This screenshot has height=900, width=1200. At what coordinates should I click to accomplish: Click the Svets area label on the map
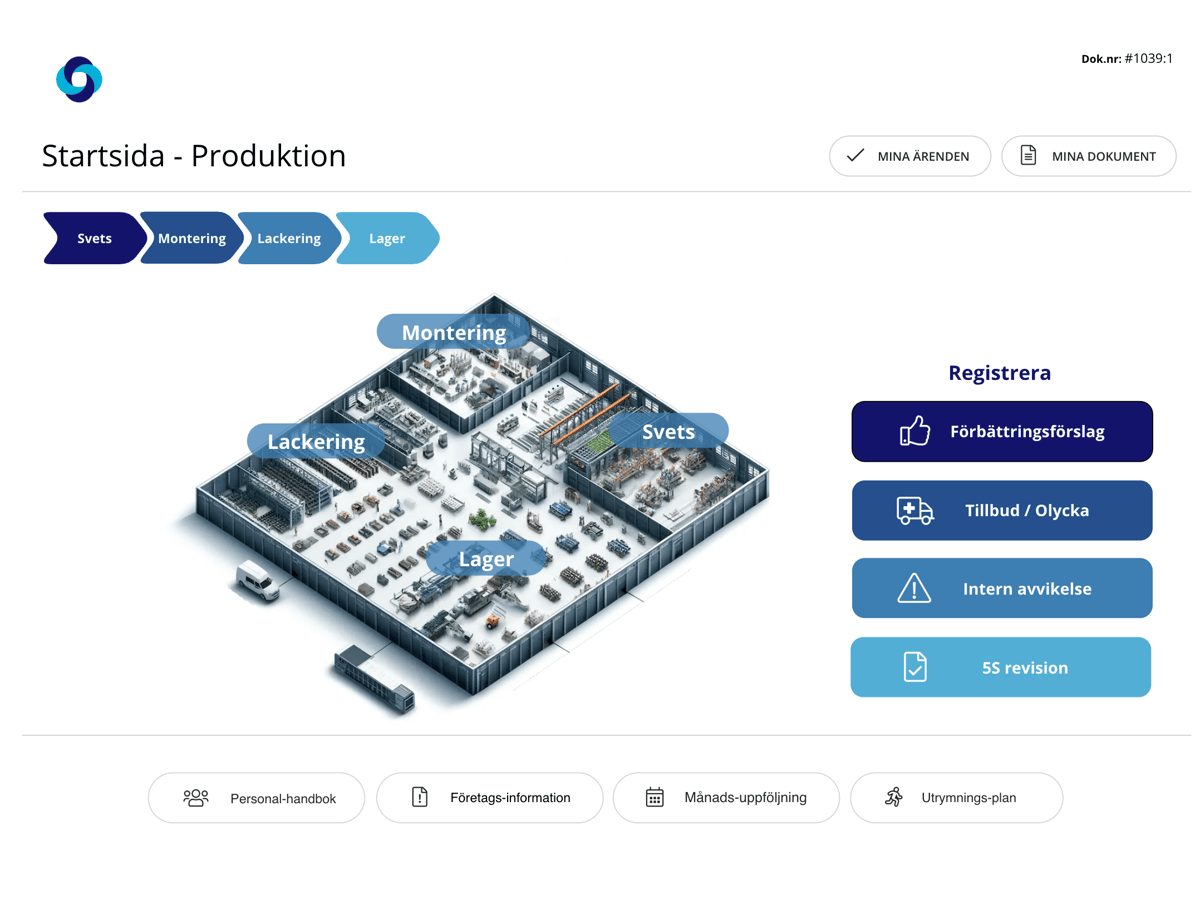(668, 431)
